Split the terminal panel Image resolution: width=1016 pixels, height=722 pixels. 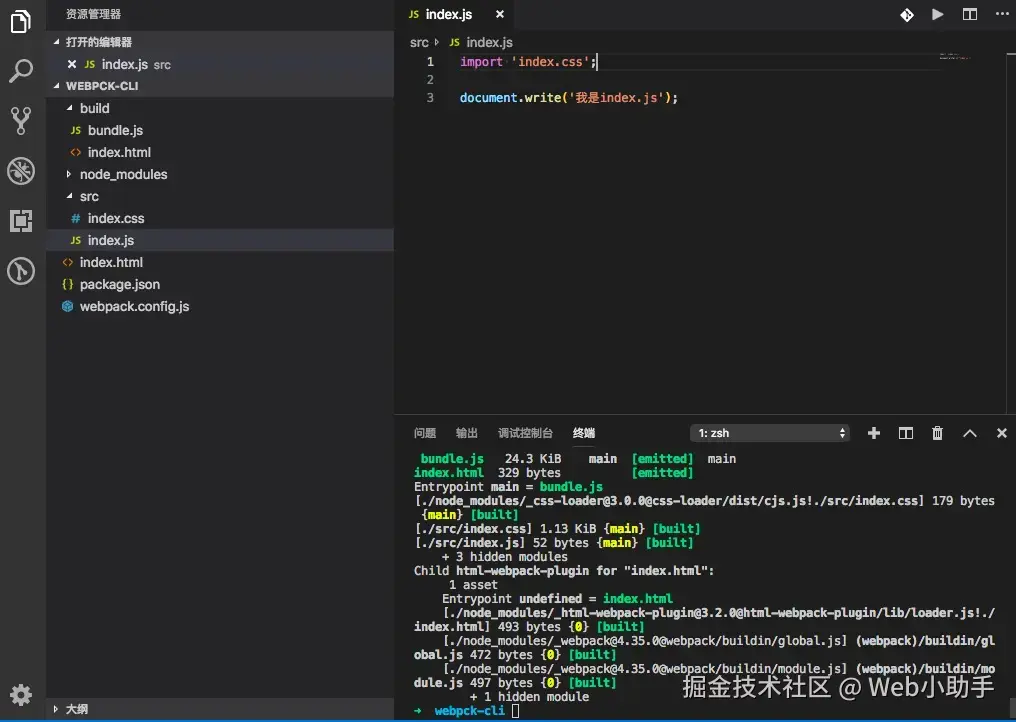906,433
